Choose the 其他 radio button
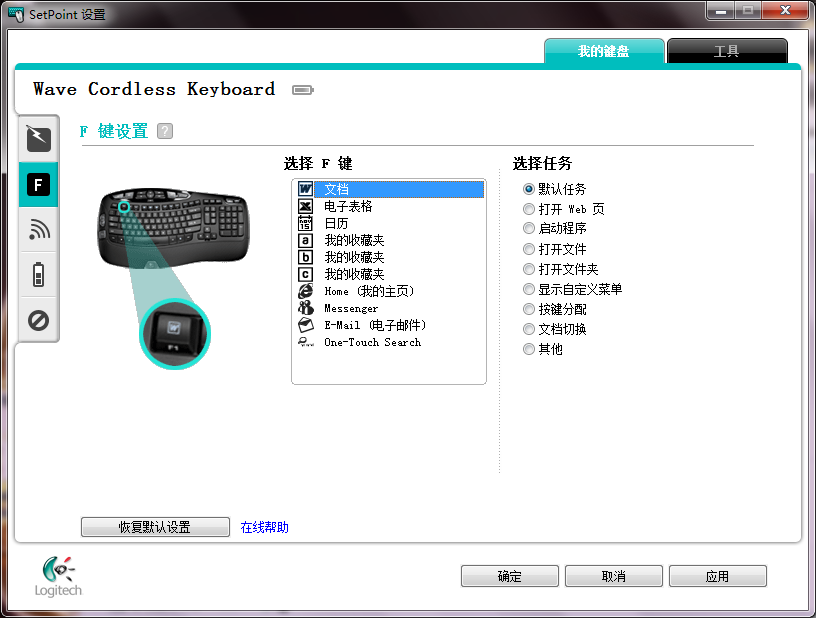Image resolution: width=816 pixels, height=618 pixels. [x=529, y=349]
